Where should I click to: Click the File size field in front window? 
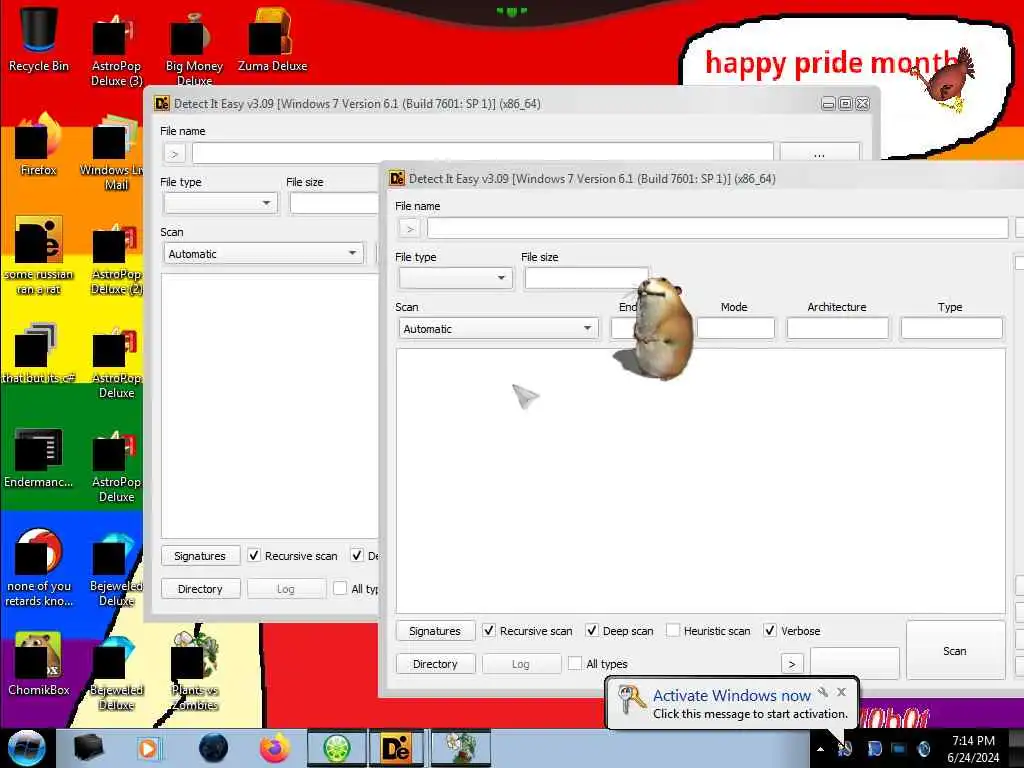click(x=586, y=278)
